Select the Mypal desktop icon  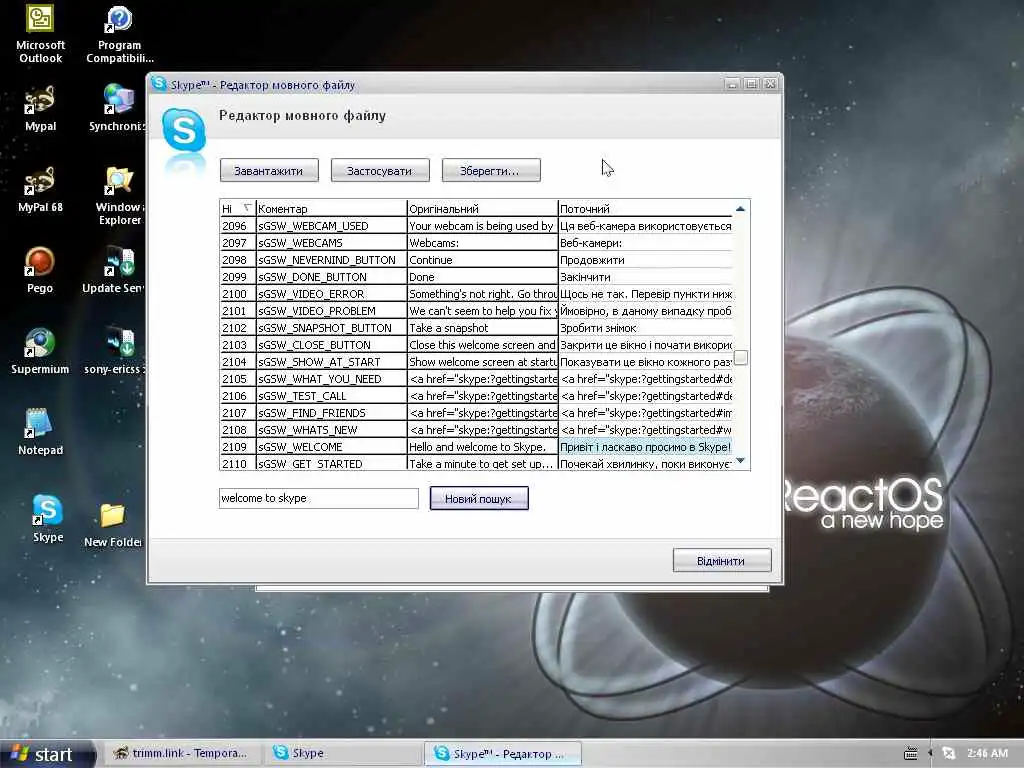(40, 108)
